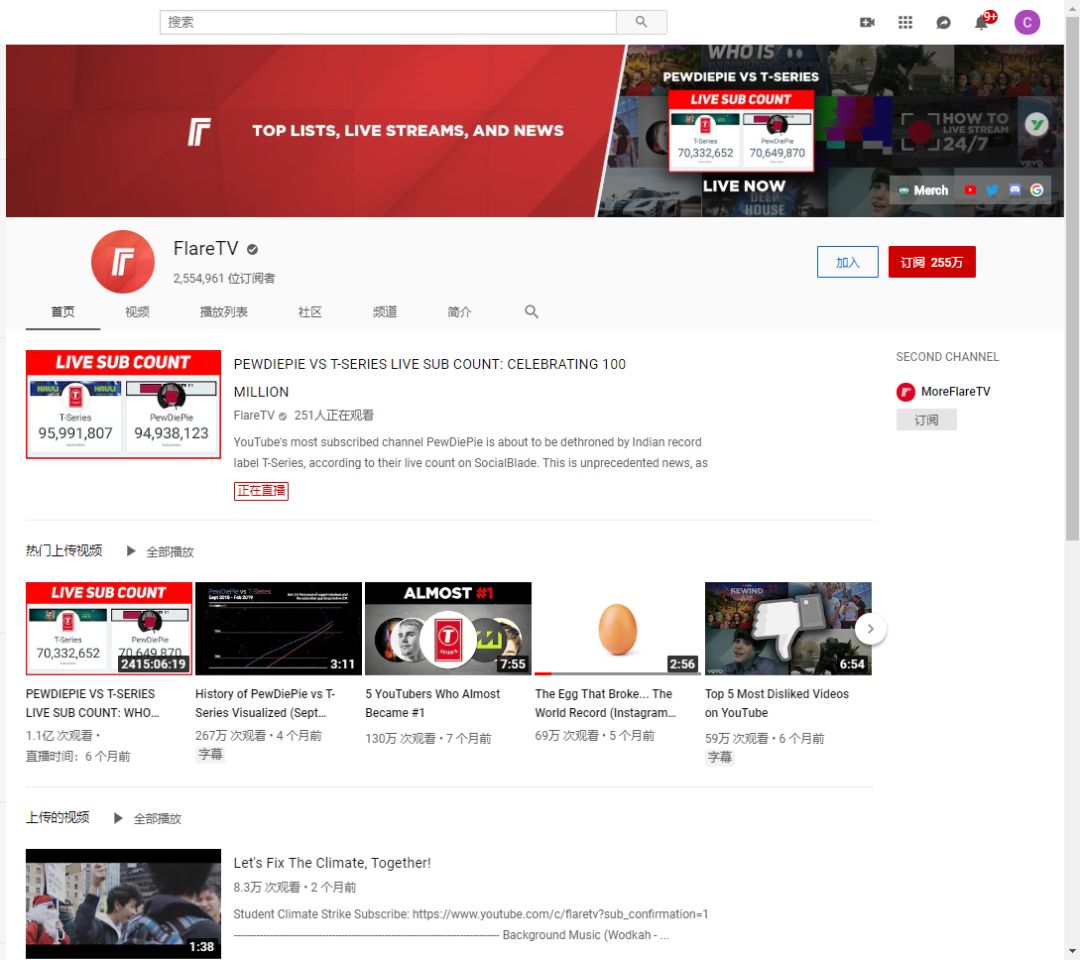Click the FlareTV uploader name under live video
This screenshot has height=960, width=1080.
click(253, 415)
